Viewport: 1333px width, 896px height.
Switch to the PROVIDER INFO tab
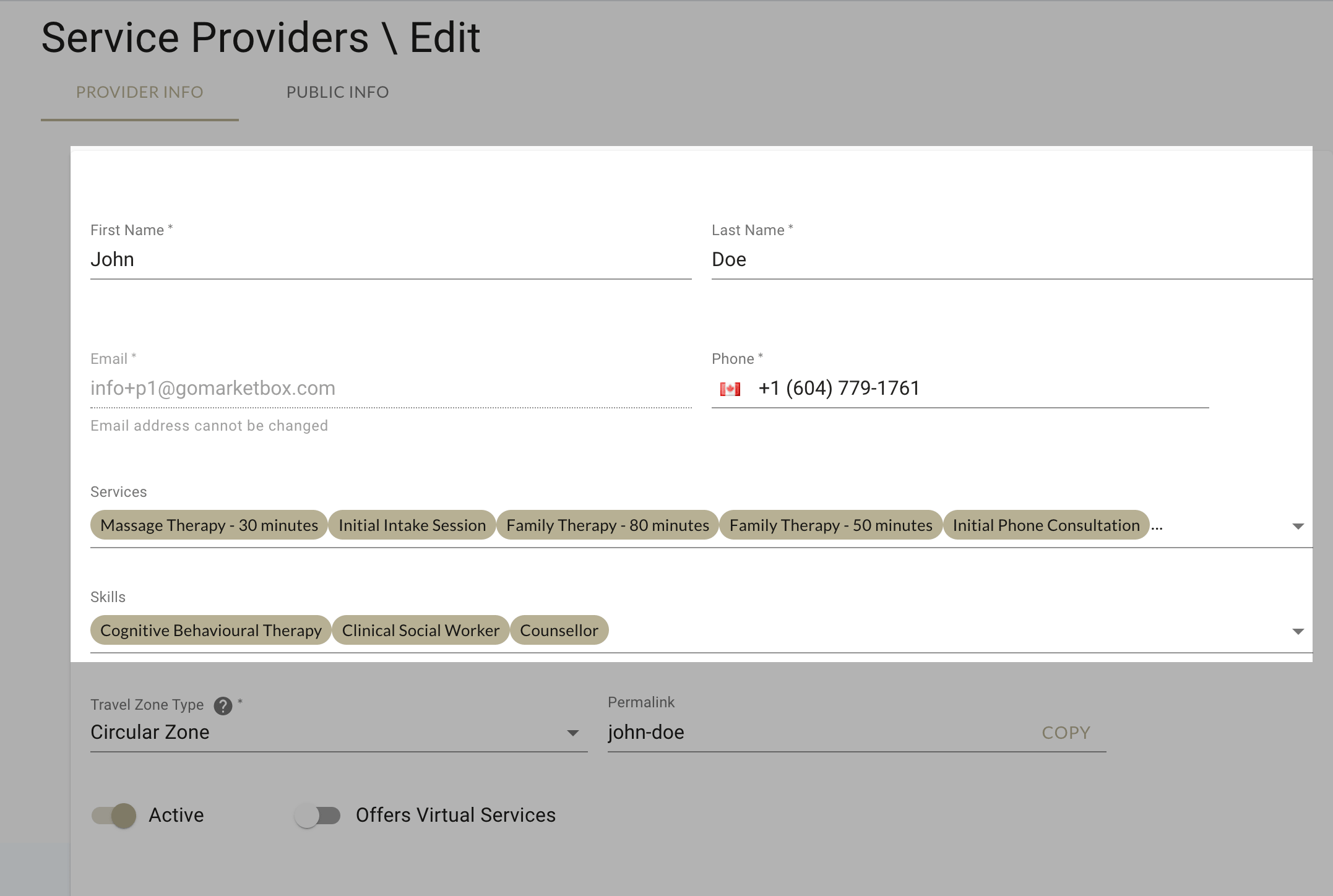[140, 92]
